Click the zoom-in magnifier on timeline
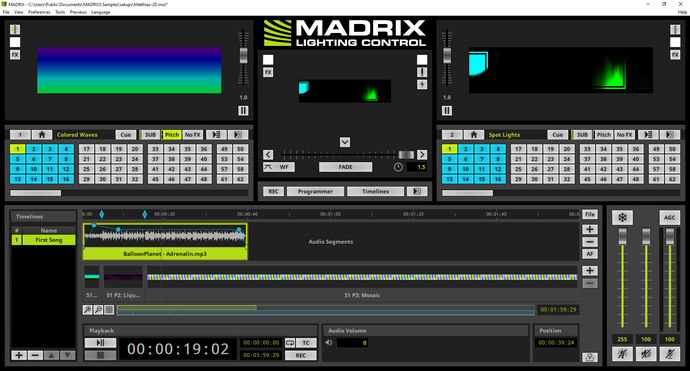The image size is (690, 371). point(88,310)
